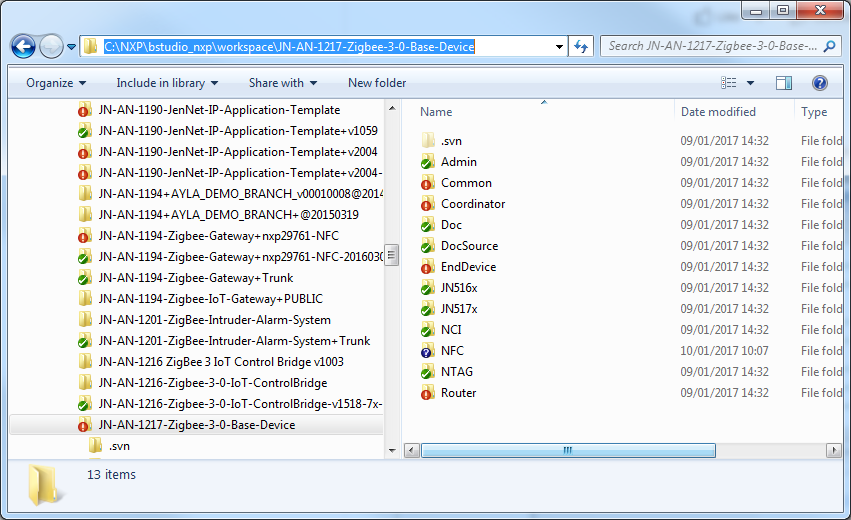
Task: Click the Back navigation arrow button
Action: click(x=23, y=47)
